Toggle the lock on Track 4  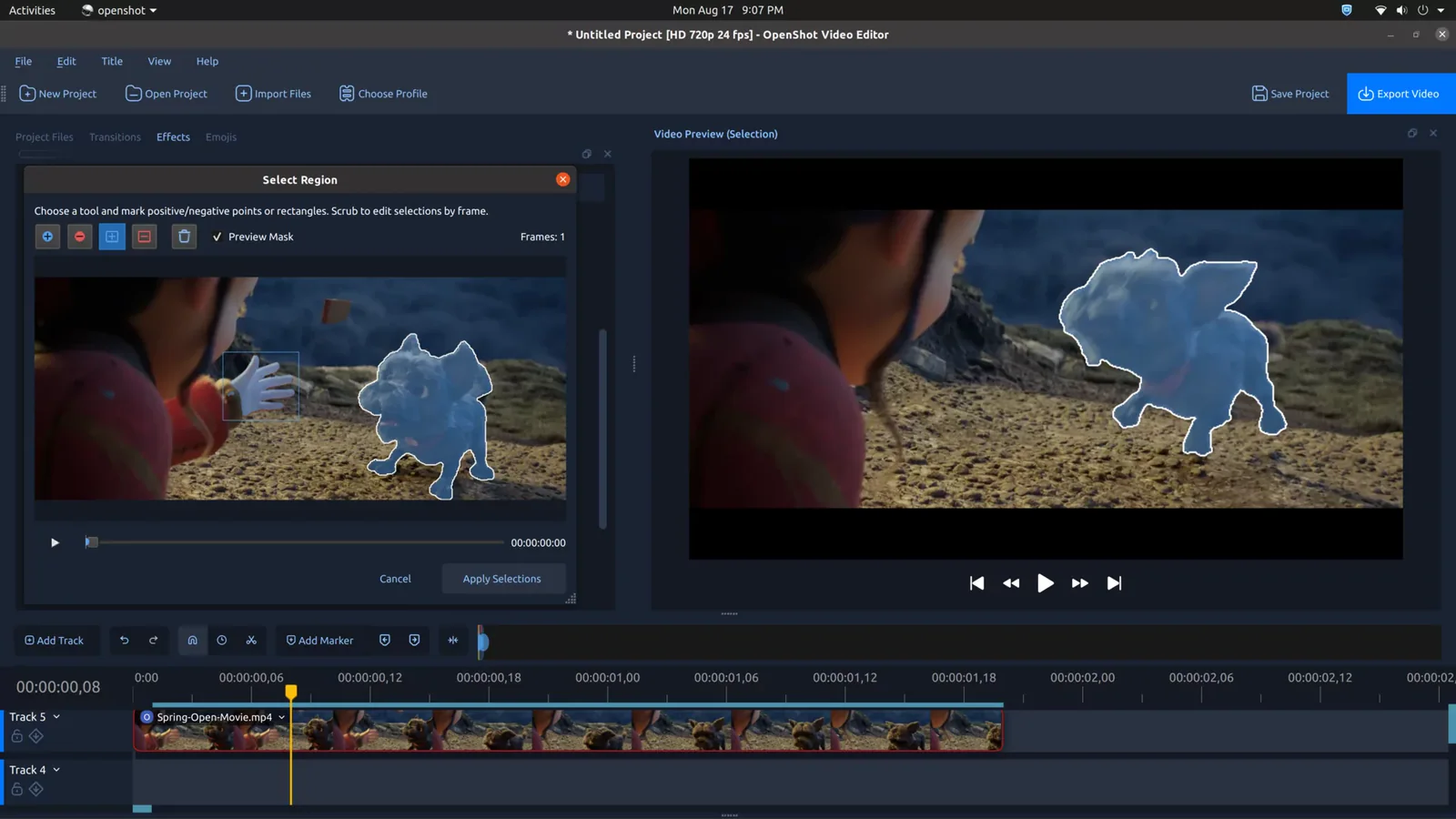click(x=17, y=789)
